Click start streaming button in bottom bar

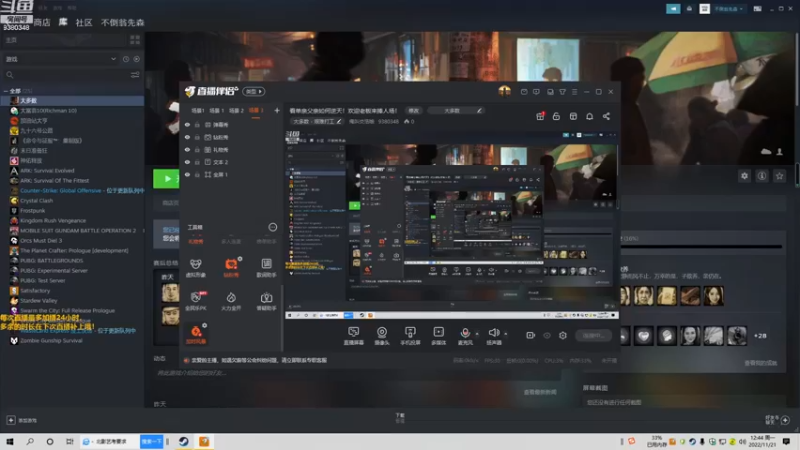pyautogui.click(x=593, y=335)
